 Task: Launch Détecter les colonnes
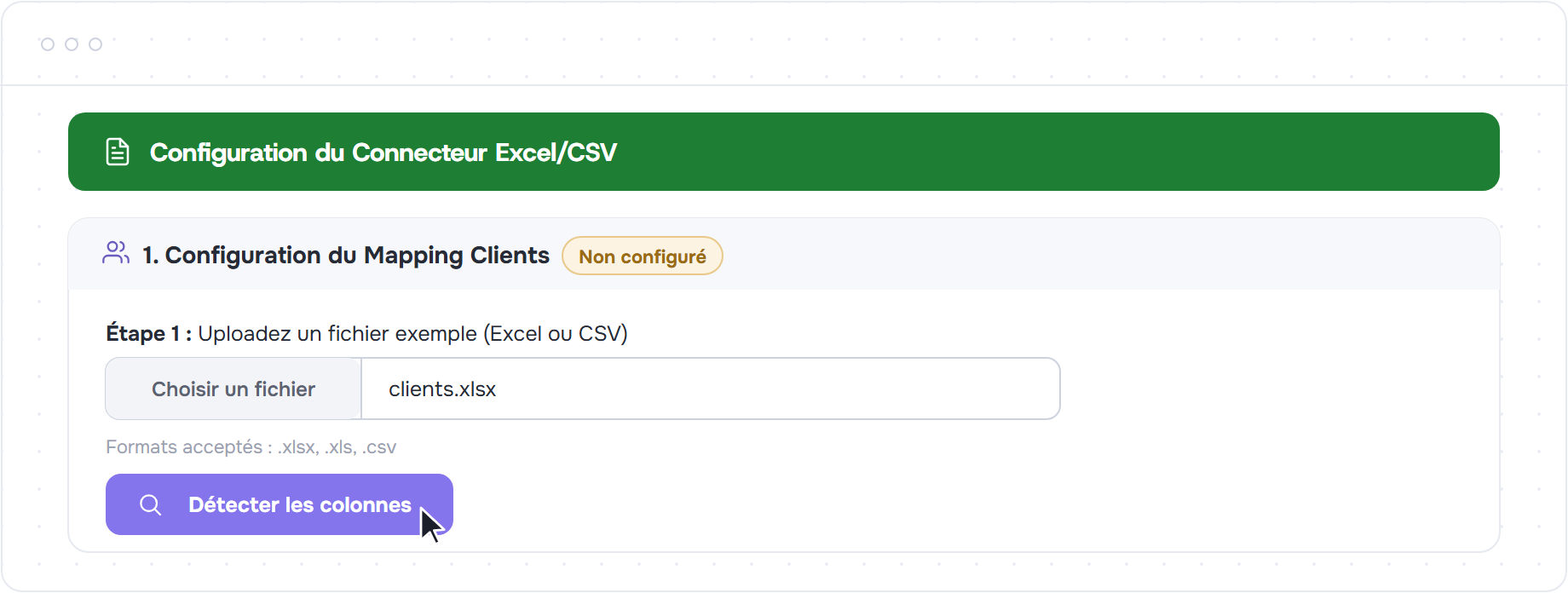click(280, 504)
